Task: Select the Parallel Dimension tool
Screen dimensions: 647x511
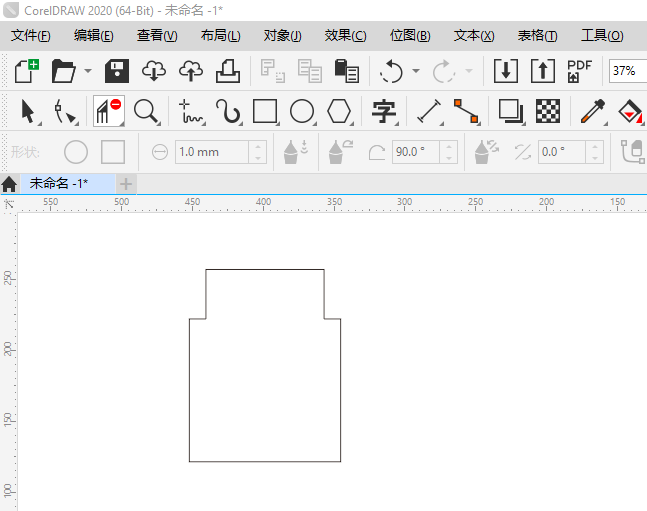Action: [x=429, y=111]
